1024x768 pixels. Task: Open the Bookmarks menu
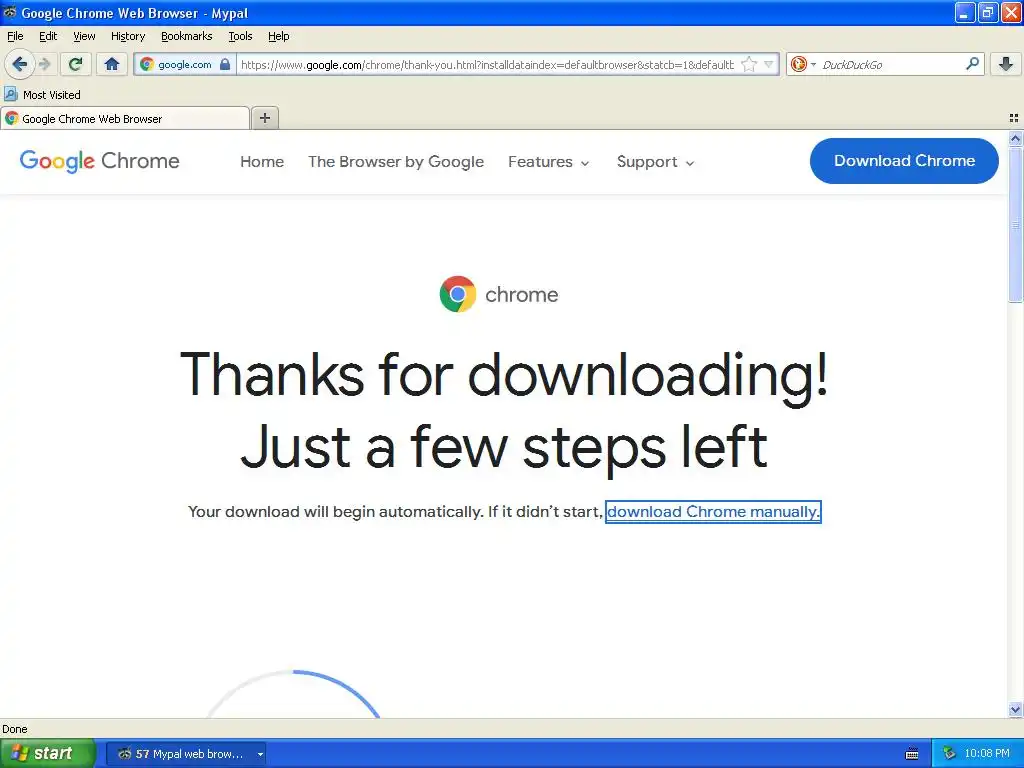[x=187, y=36]
